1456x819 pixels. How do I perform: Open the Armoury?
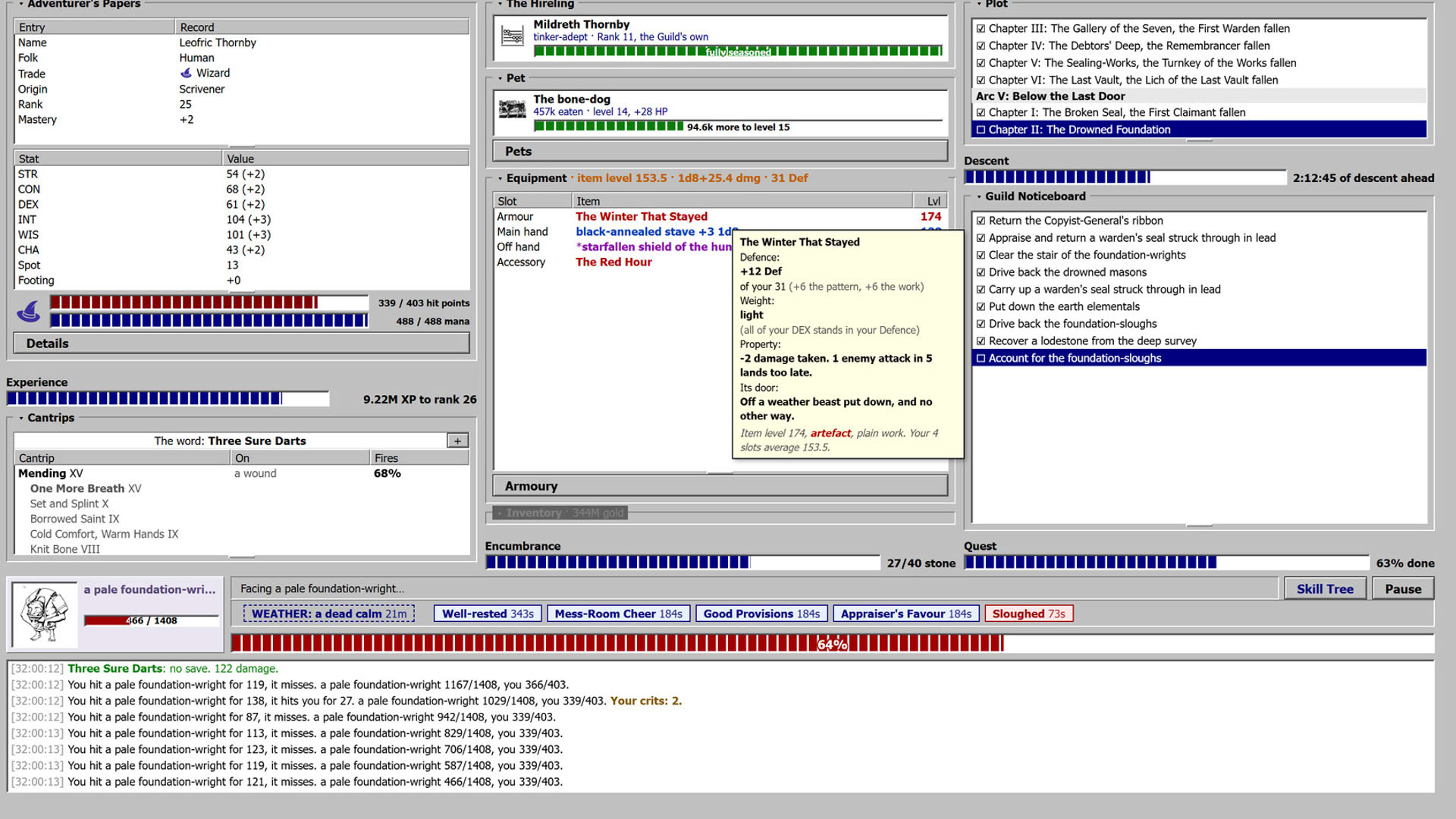pos(720,486)
